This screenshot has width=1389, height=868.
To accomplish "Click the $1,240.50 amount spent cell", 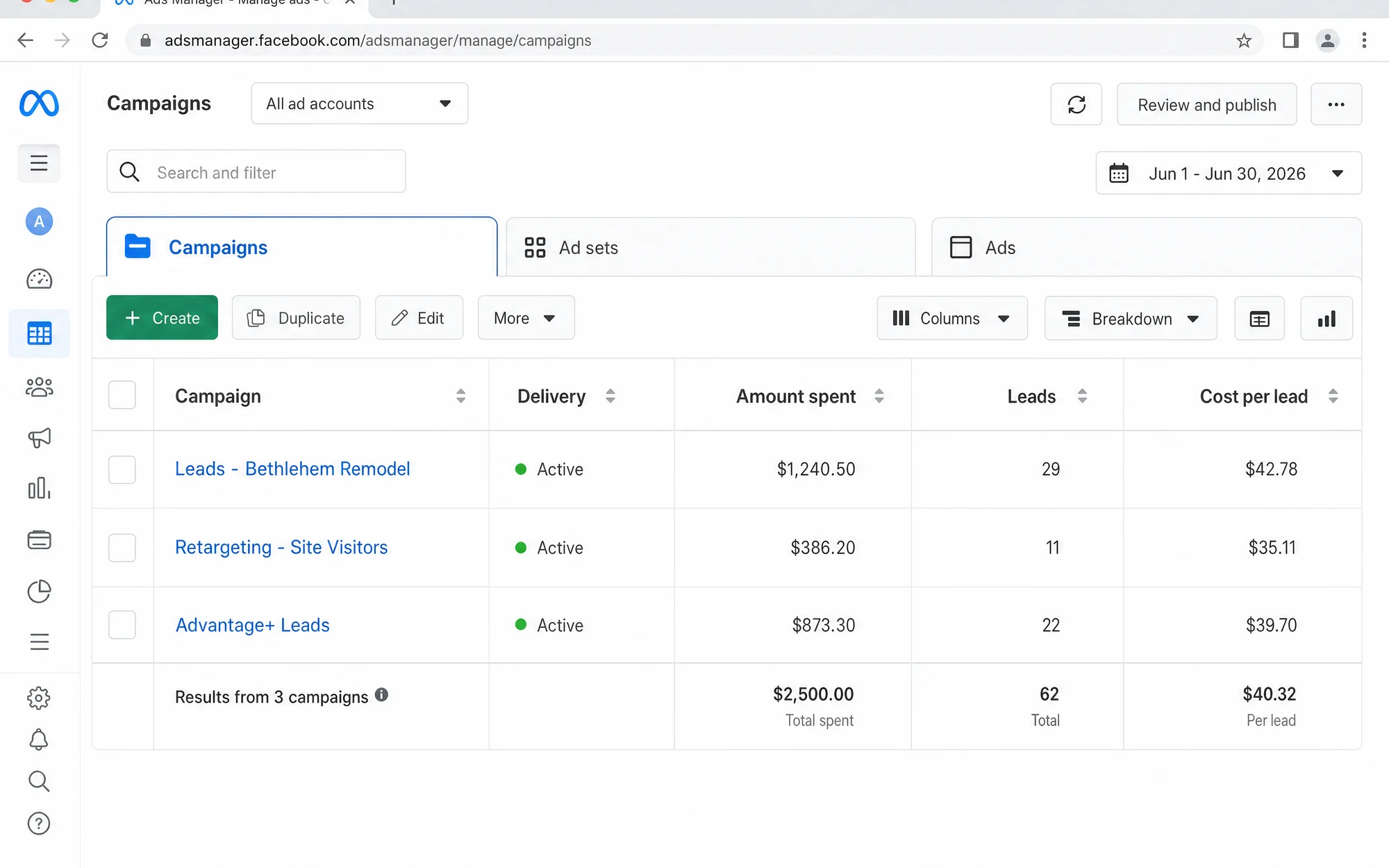I will [816, 469].
